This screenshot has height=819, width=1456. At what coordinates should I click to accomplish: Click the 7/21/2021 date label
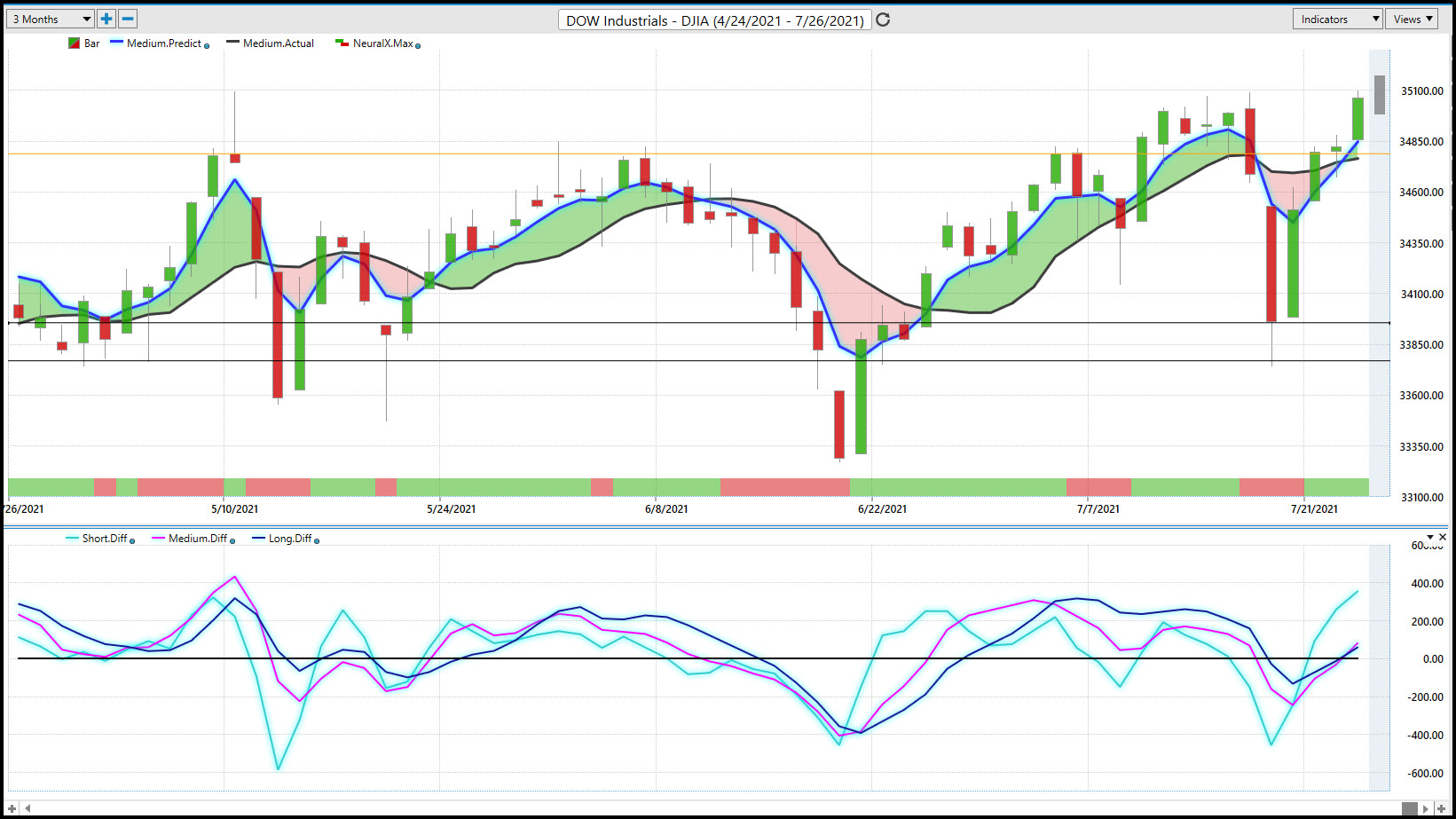point(1314,509)
